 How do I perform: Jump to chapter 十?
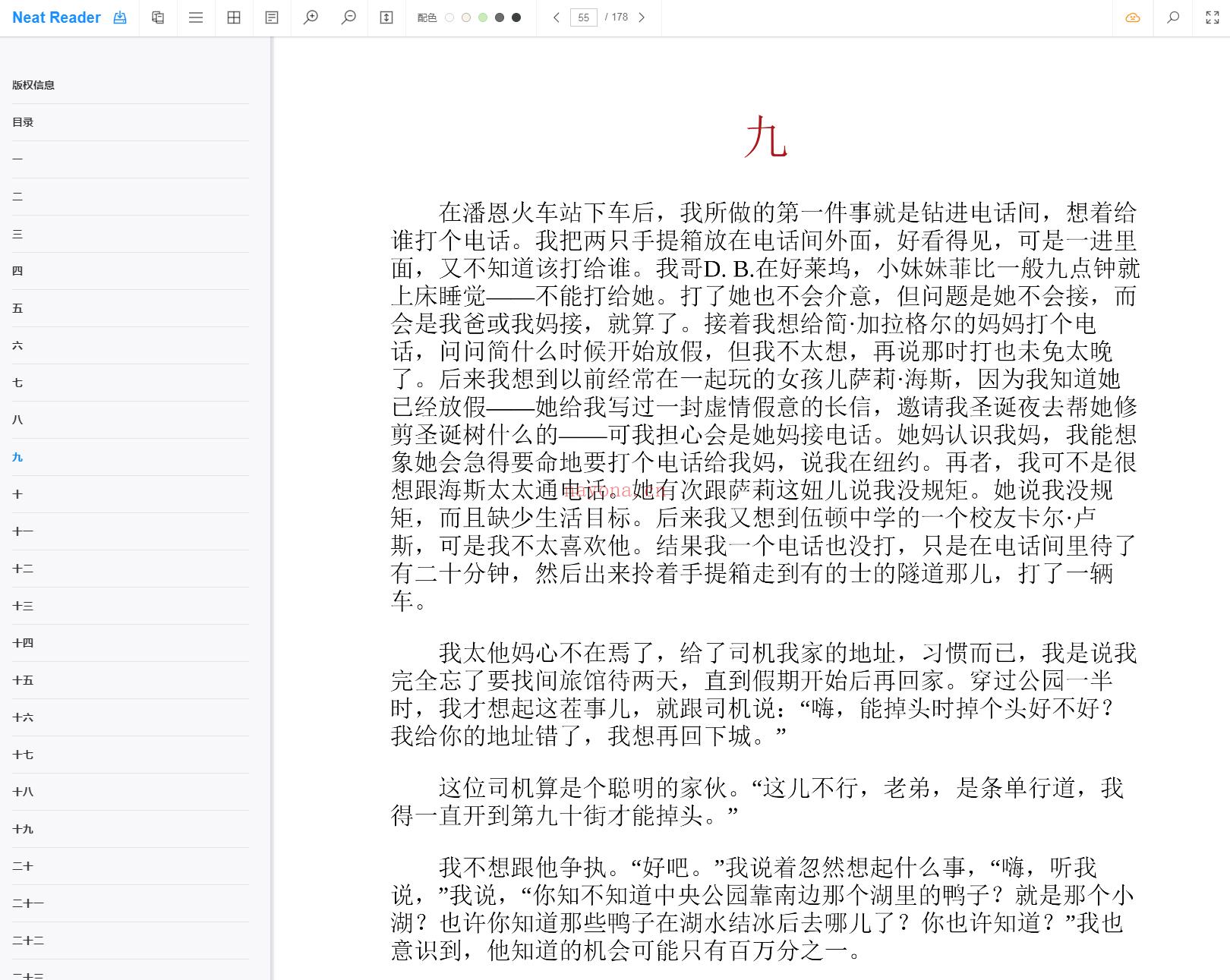click(131, 494)
